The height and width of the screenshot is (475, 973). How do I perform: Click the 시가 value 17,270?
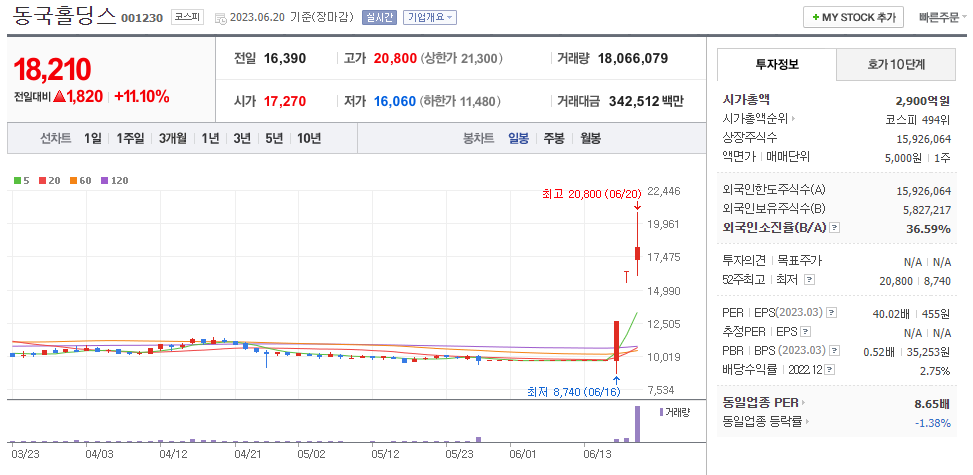285,101
